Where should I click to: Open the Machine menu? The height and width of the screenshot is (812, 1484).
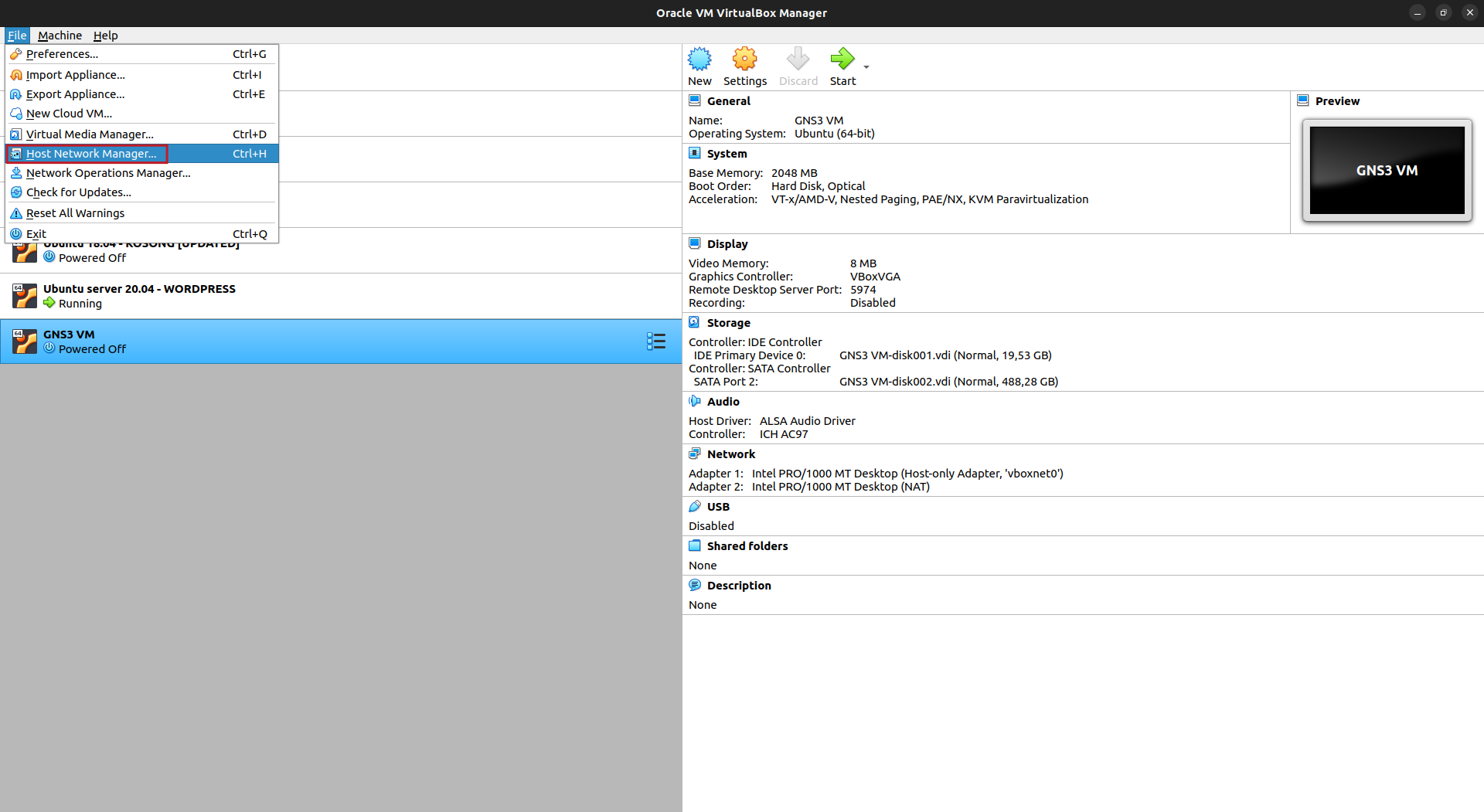[x=60, y=36]
